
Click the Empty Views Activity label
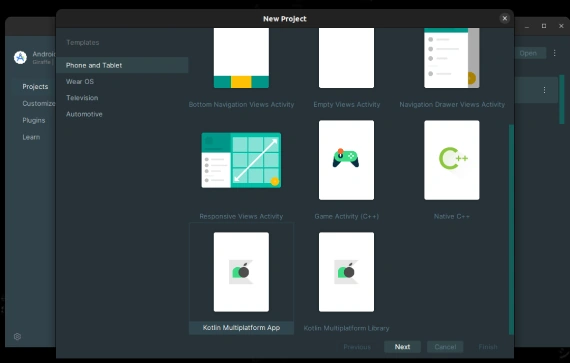point(346,105)
